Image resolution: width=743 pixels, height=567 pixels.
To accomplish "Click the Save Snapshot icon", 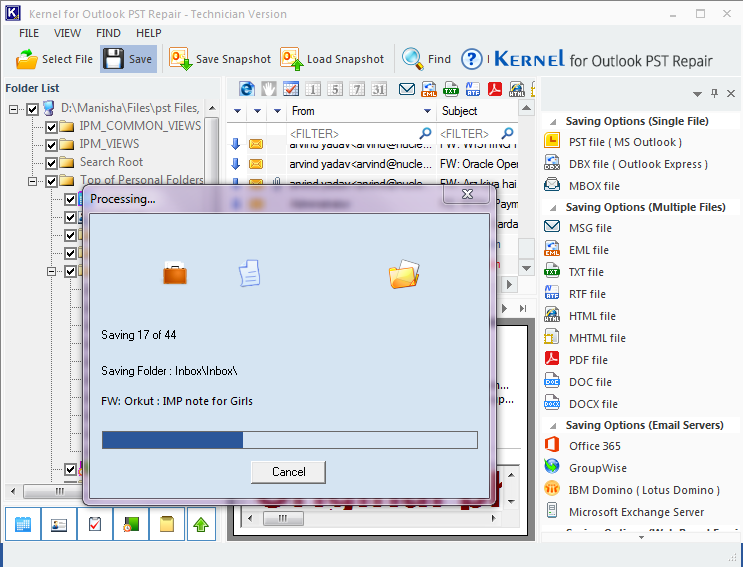I will 181,59.
